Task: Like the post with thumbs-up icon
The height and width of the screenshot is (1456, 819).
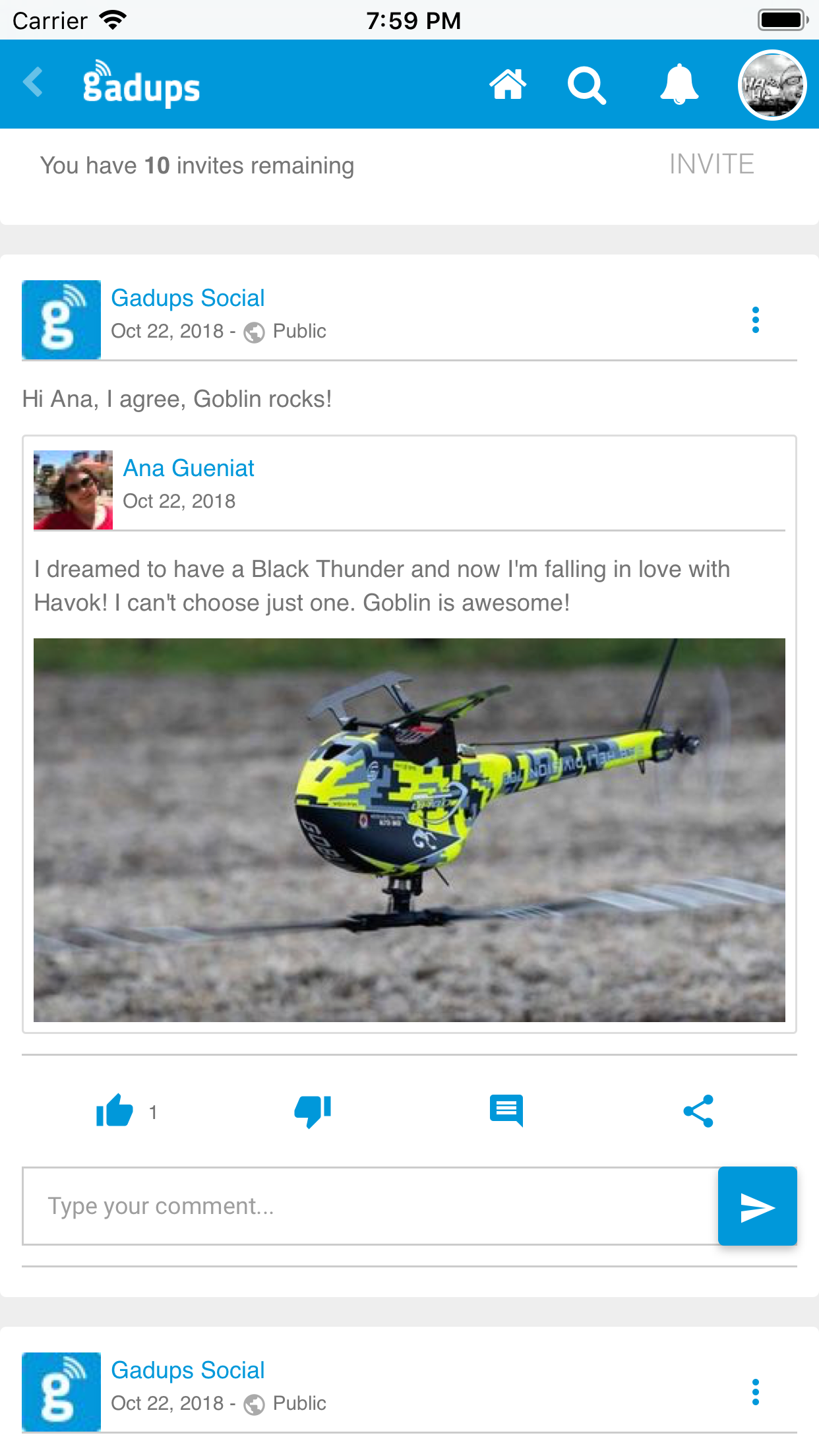Action: pyautogui.click(x=115, y=1112)
